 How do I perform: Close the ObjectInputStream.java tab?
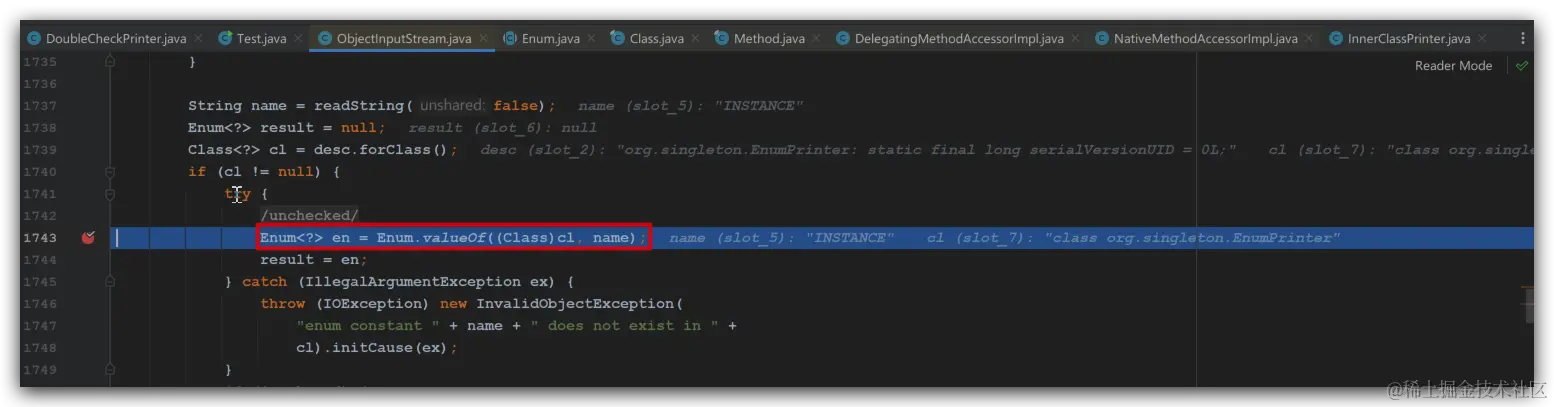click(x=483, y=39)
